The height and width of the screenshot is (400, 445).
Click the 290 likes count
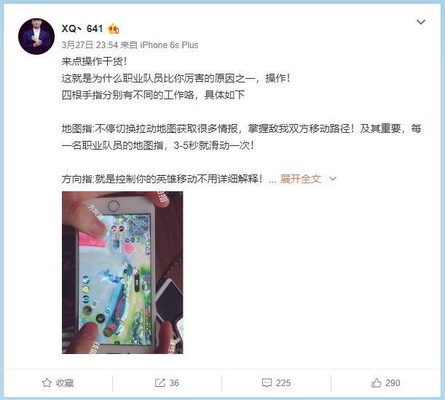pyautogui.click(x=393, y=383)
